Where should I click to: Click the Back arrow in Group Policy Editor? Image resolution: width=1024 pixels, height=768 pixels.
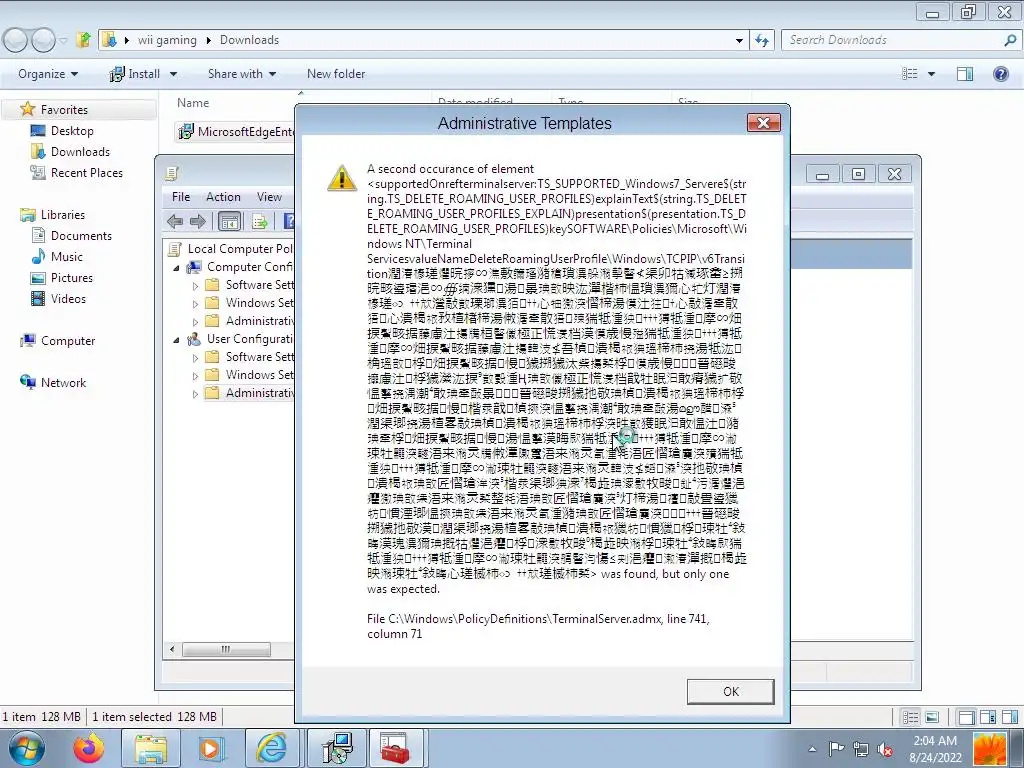coord(174,221)
